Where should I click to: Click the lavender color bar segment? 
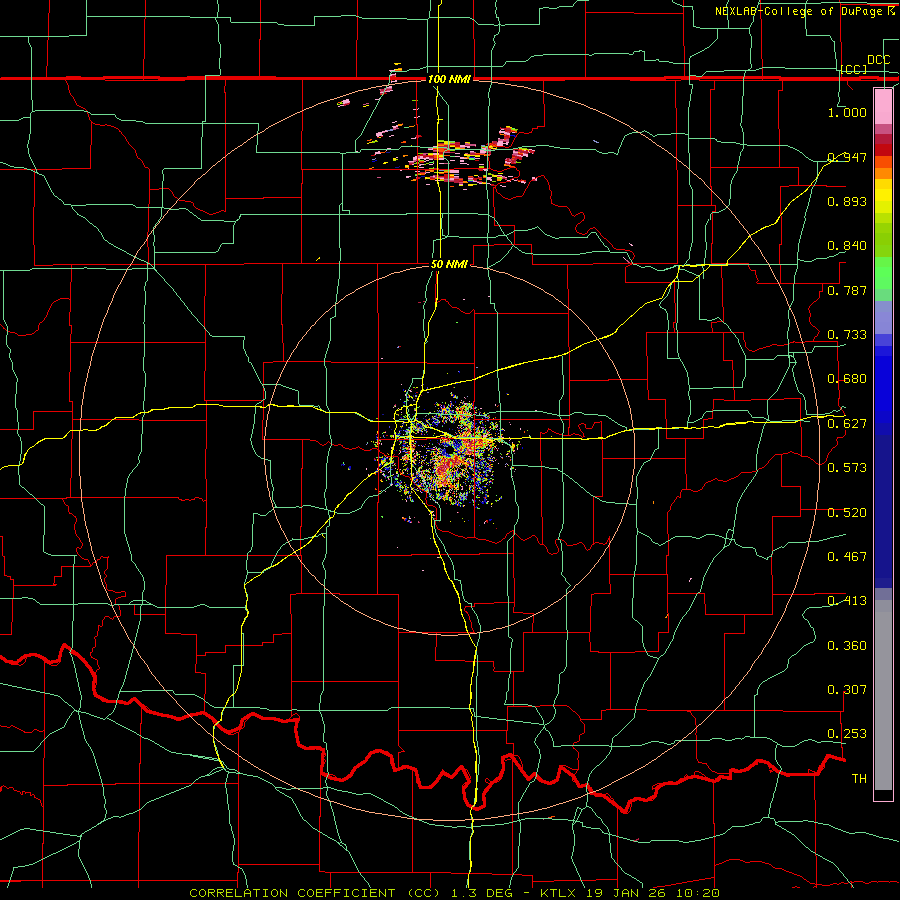pos(883,317)
